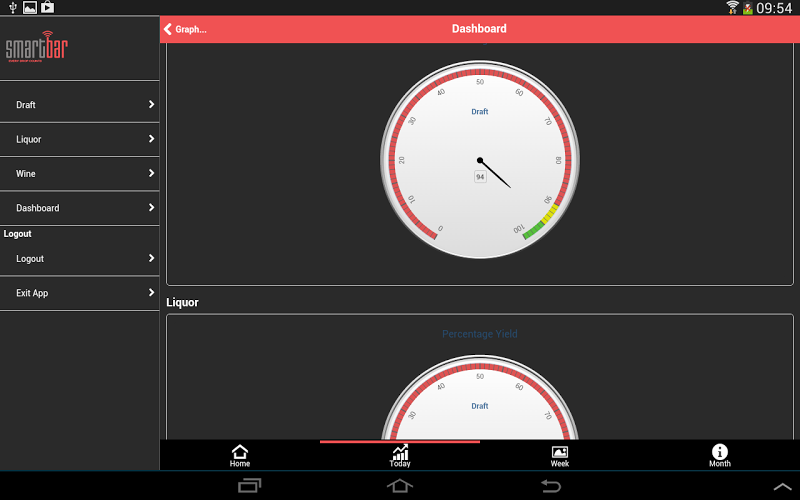This screenshot has height=500, width=800.
Task: Click the back arrow icon in header
Action: [167, 29]
